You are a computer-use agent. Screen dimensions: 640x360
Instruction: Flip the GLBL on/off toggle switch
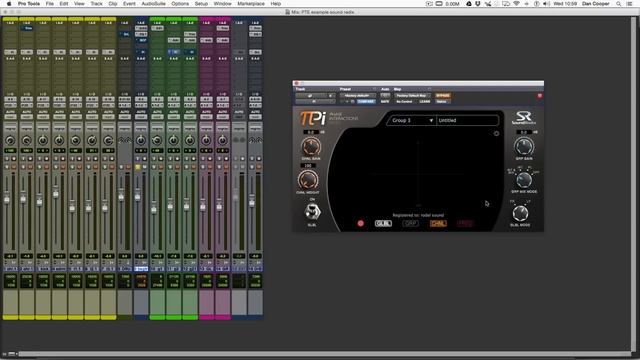[312, 211]
